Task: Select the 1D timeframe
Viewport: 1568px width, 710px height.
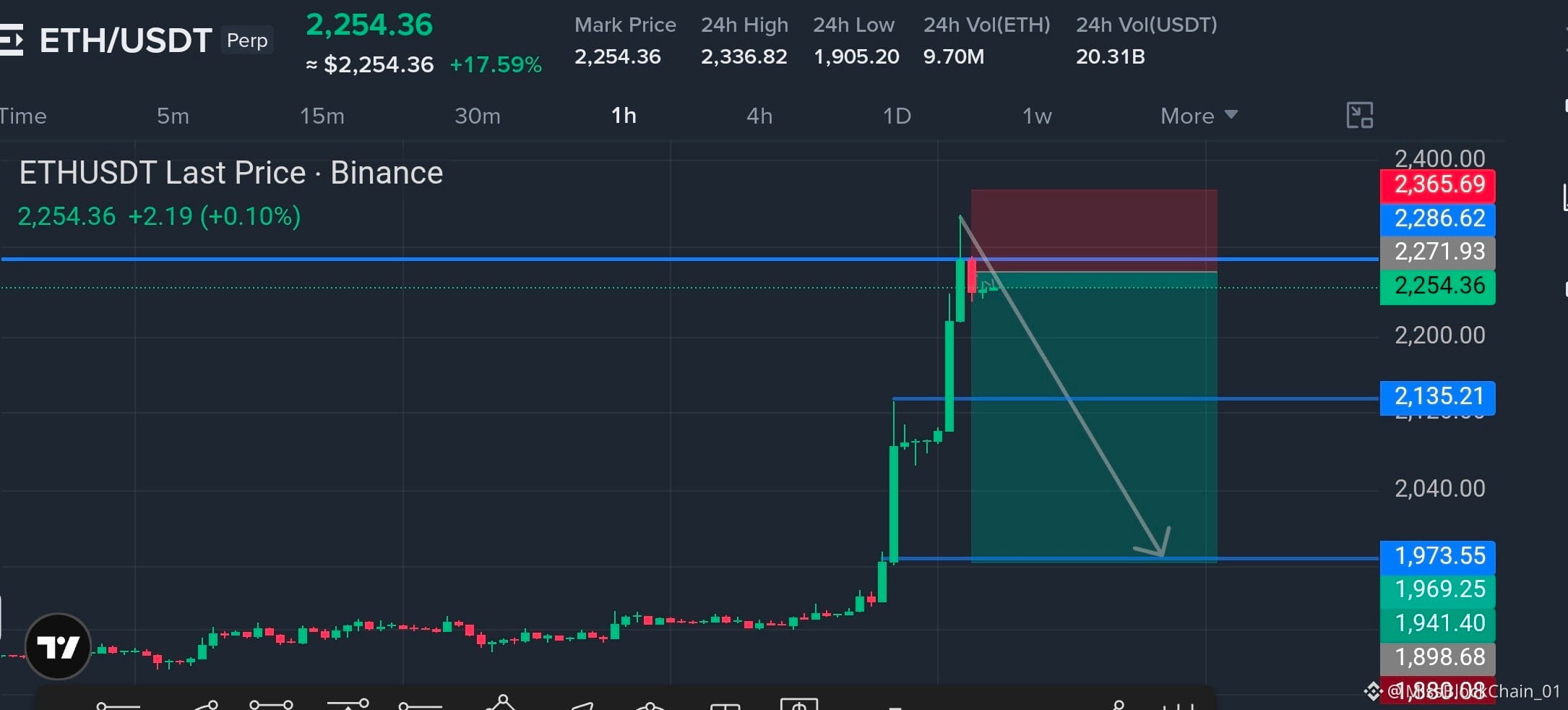Action: point(897,116)
